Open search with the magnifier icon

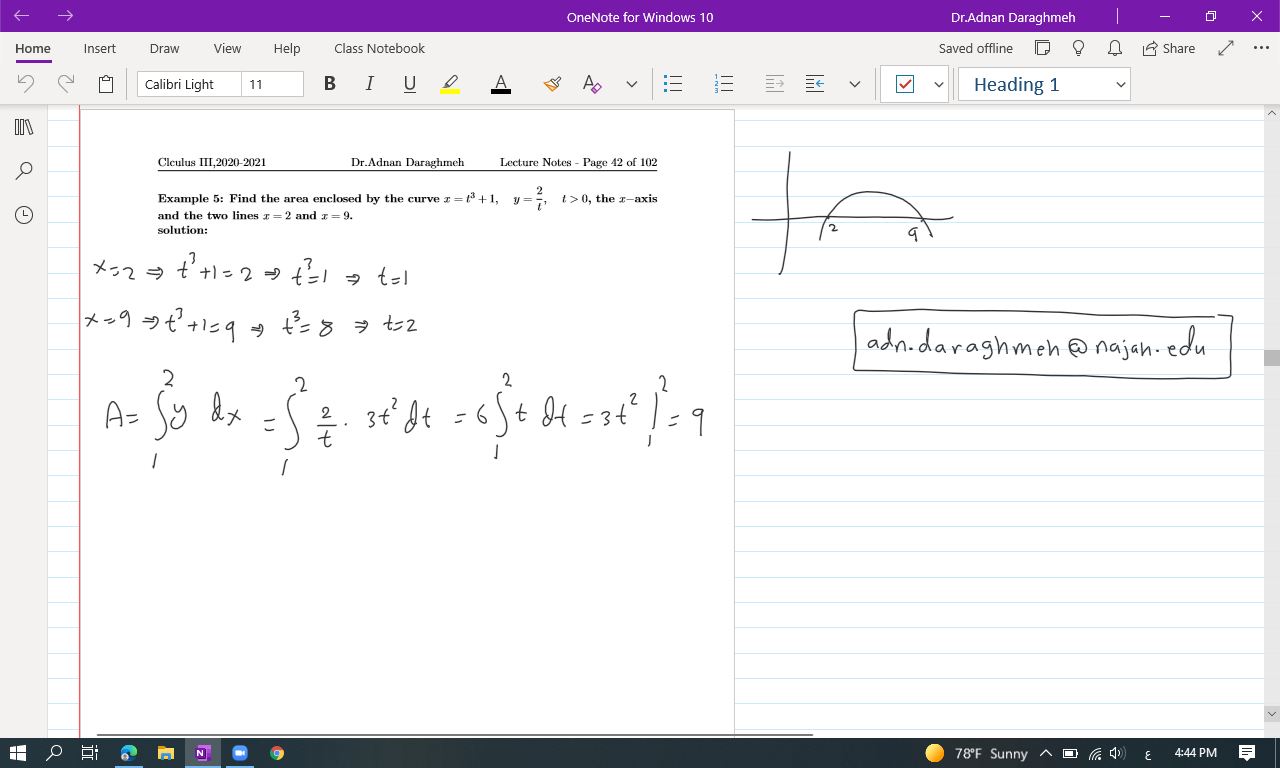[x=24, y=171]
